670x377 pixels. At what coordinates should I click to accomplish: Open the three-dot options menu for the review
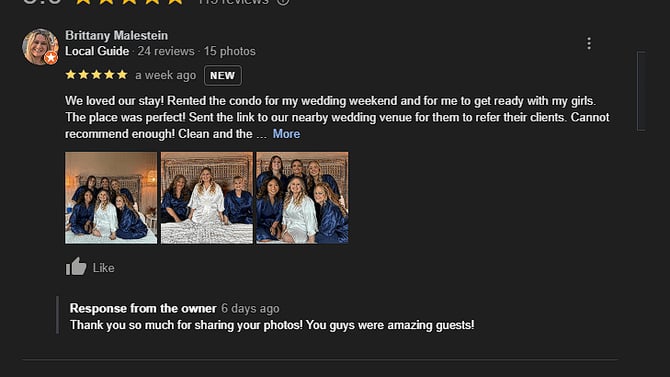tap(589, 43)
